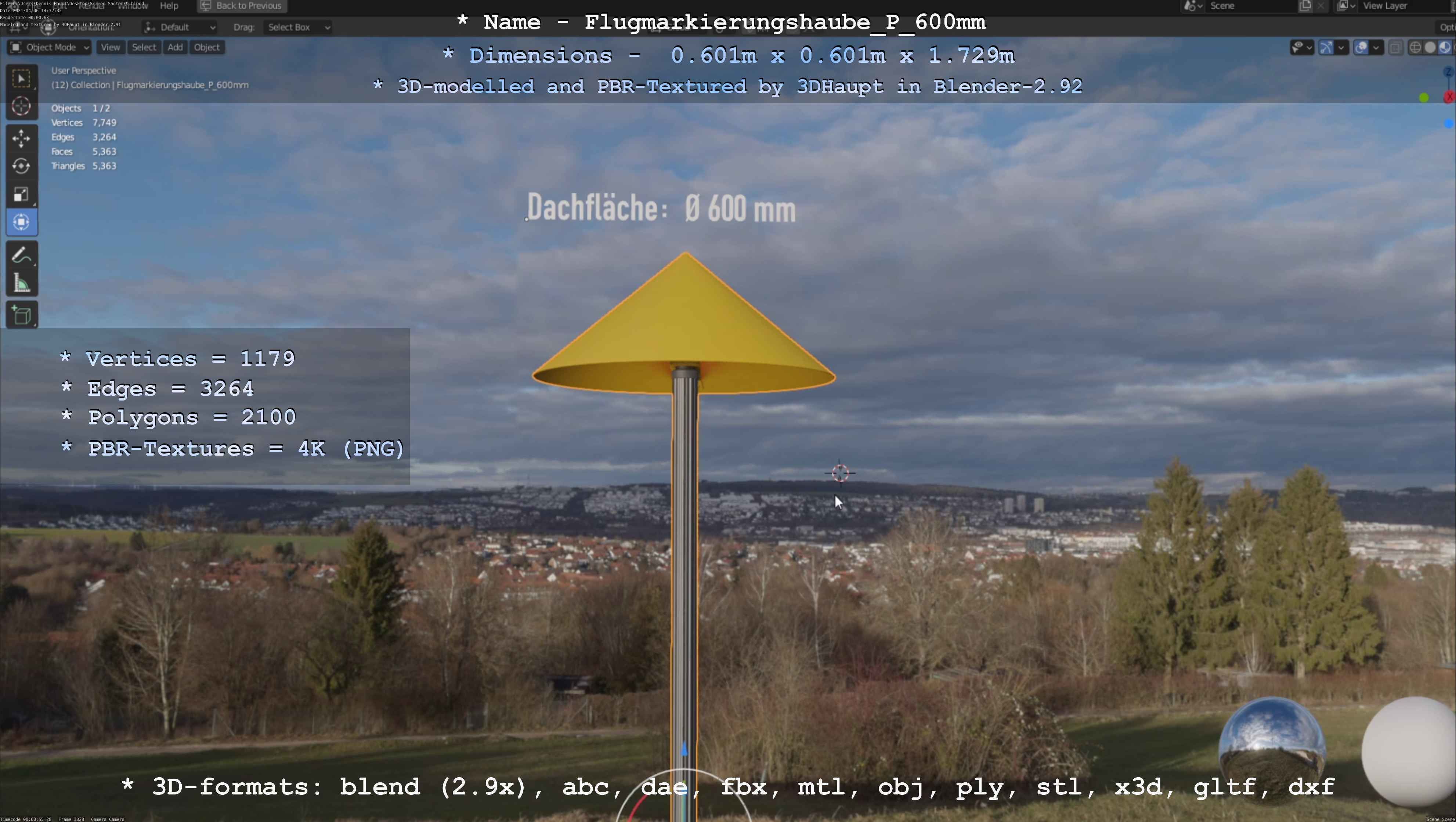Expand the gizmo options dropdown

(x=1341, y=47)
